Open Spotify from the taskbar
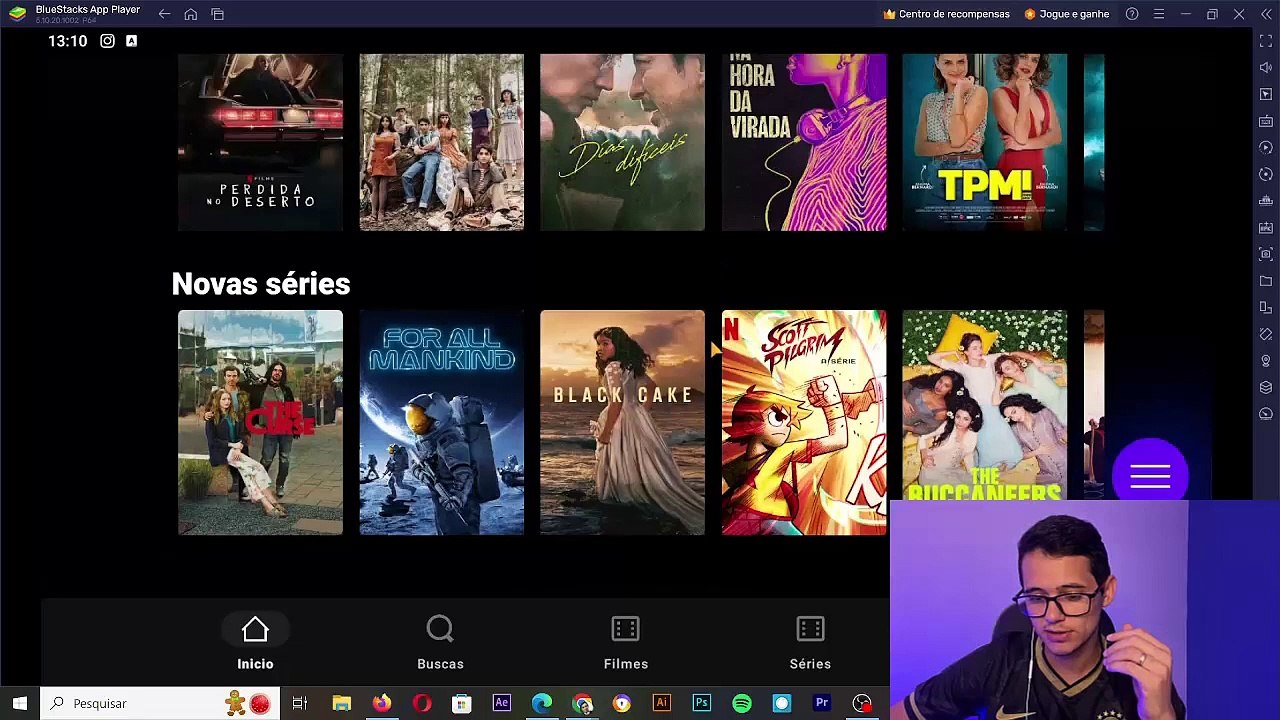Viewport: 1280px width, 720px height. (x=741, y=703)
